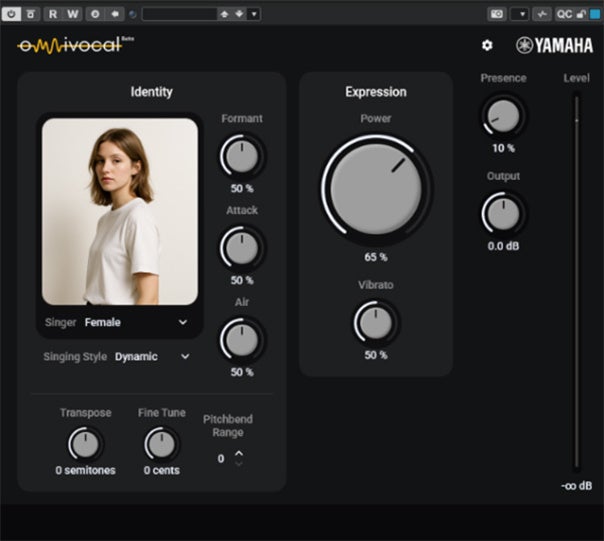Click the Dynamic singing style value
Viewport: 604px width, 541px height.
tap(136, 357)
